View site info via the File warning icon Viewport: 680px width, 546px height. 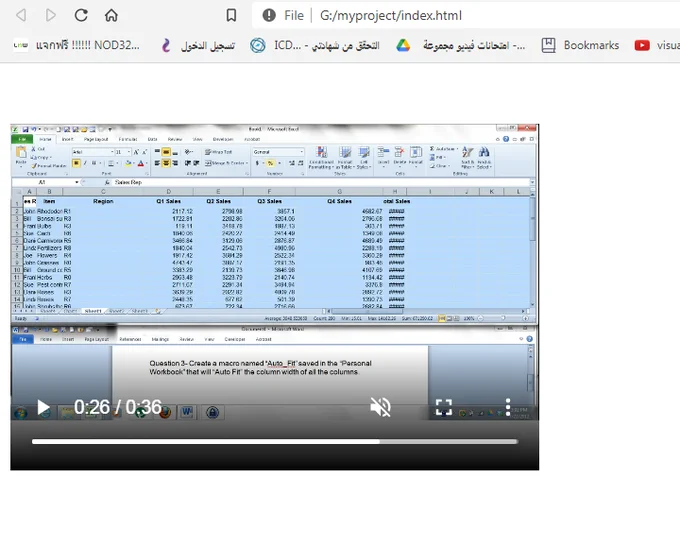(269, 16)
